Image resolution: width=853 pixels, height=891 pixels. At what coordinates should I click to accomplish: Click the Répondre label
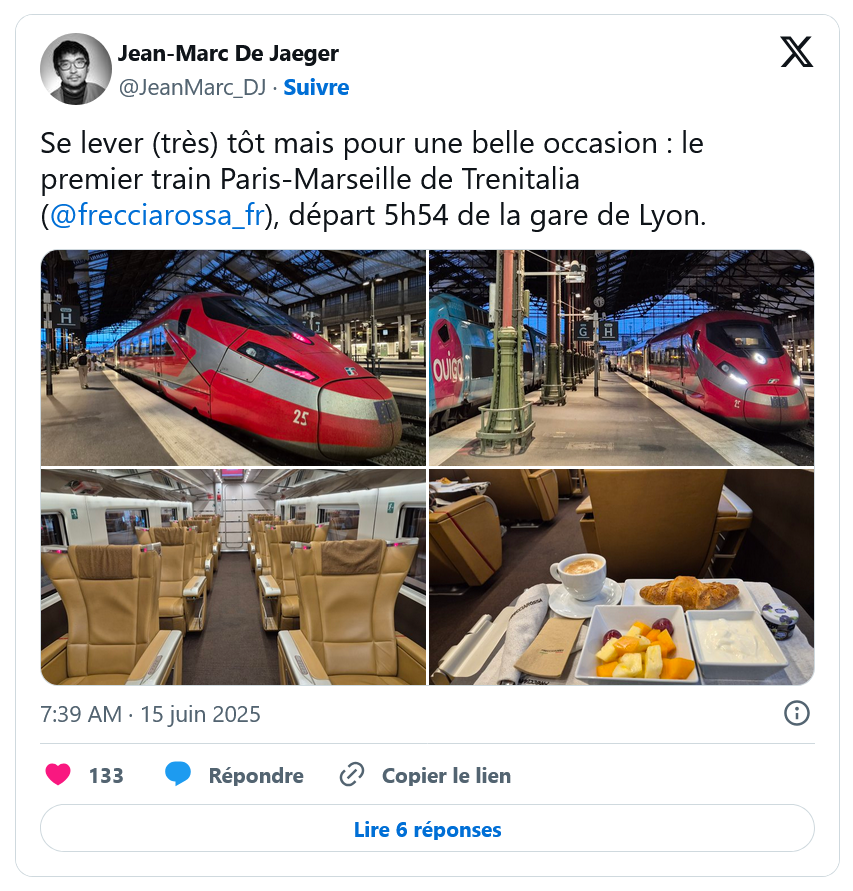(256, 776)
